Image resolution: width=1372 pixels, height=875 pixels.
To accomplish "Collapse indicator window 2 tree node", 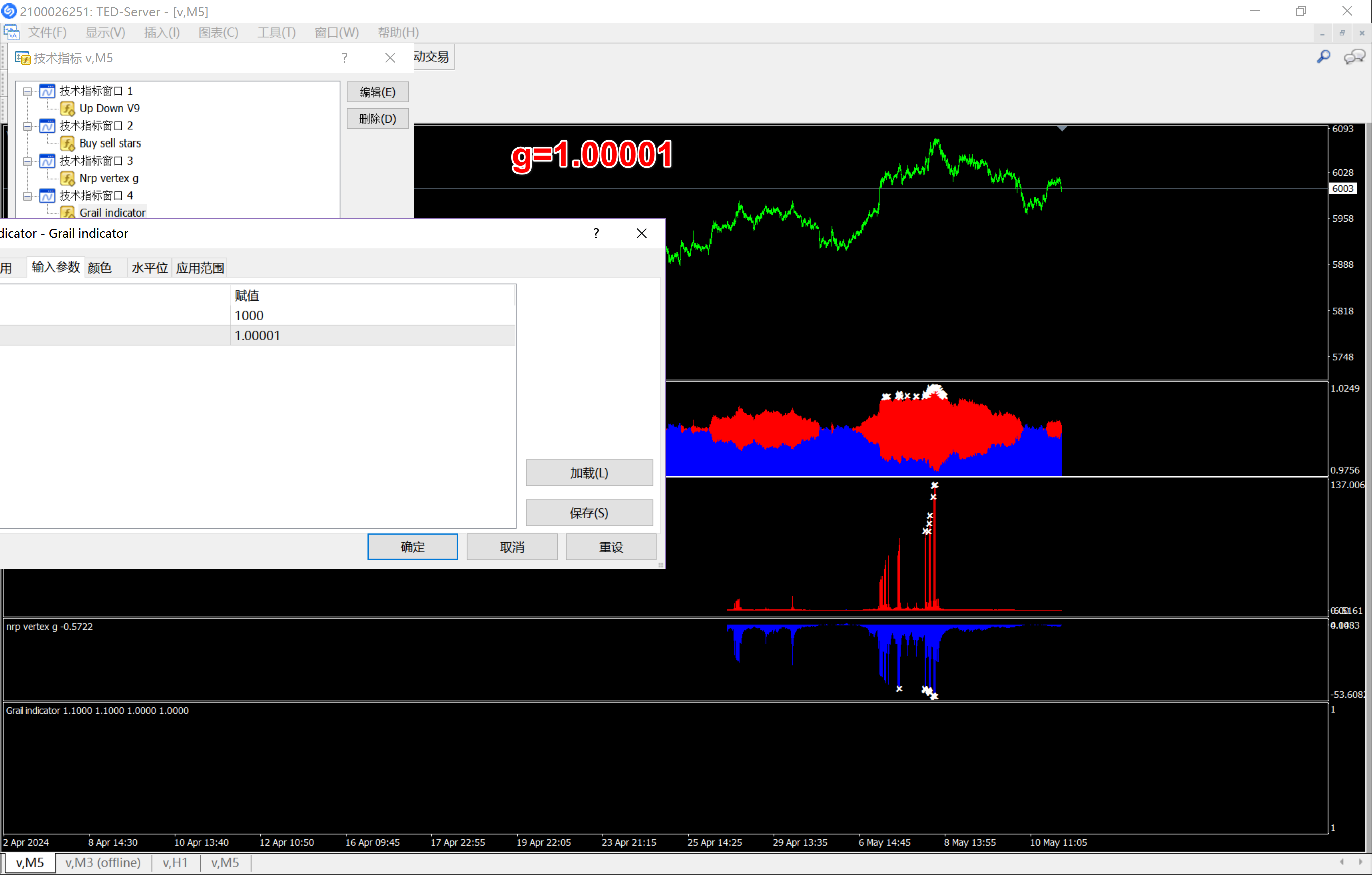I will pos(27,126).
